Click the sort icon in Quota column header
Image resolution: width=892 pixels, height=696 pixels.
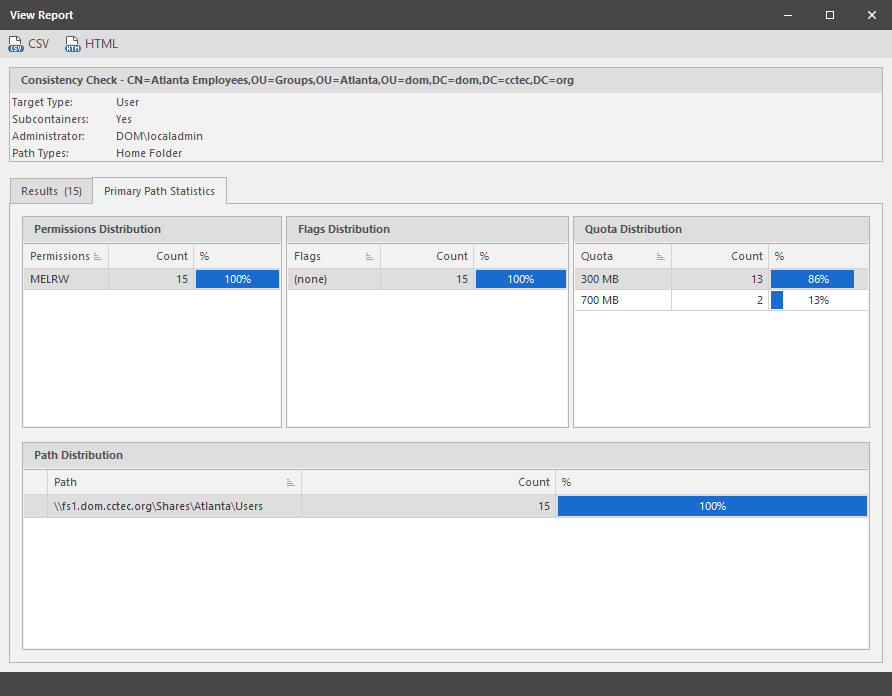661,257
